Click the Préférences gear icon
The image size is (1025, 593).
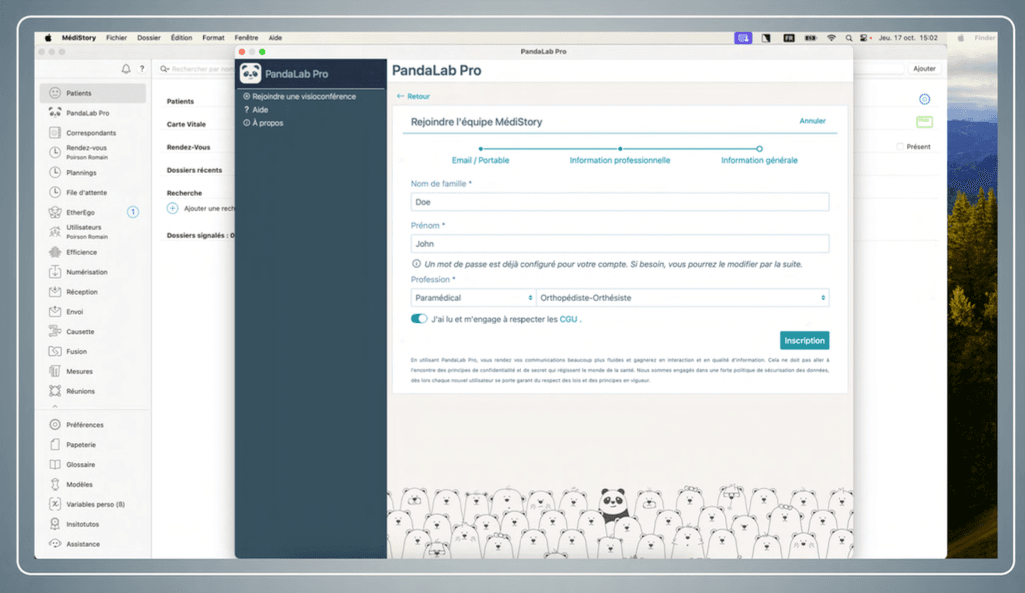click(x=55, y=425)
